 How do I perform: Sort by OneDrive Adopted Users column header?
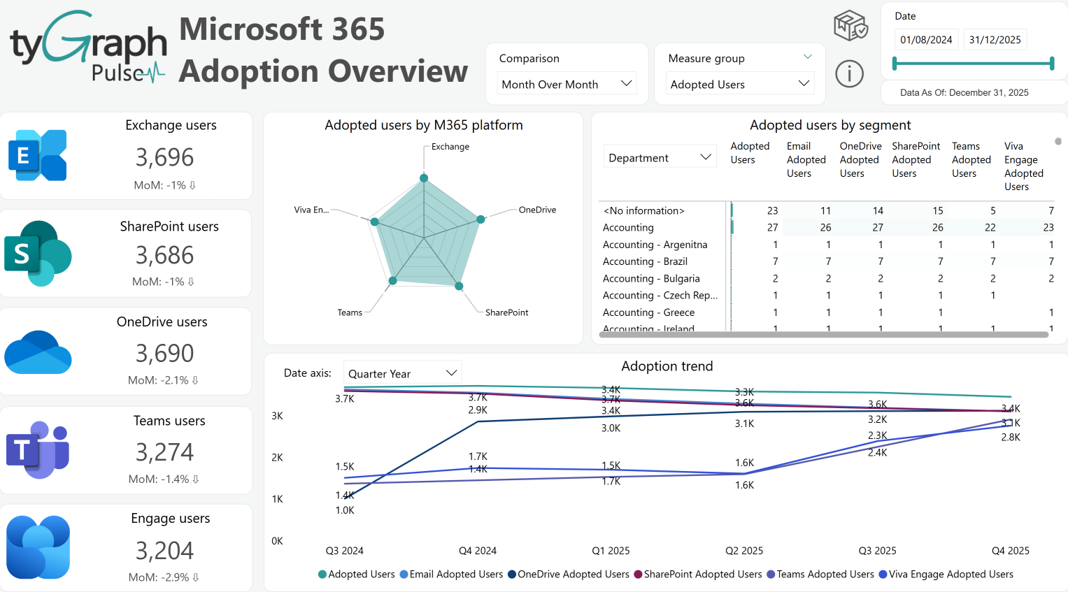(860, 159)
